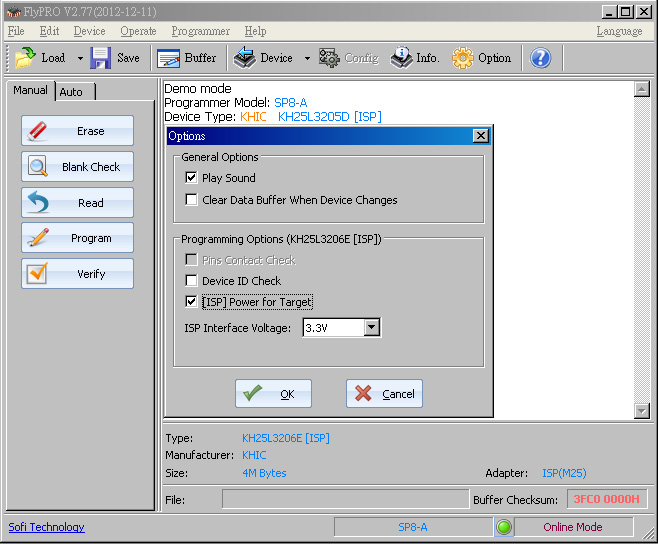The width and height of the screenshot is (658, 544).
Task: Open the Sofi Technology link
Action: pyautogui.click(x=47, y=527)
